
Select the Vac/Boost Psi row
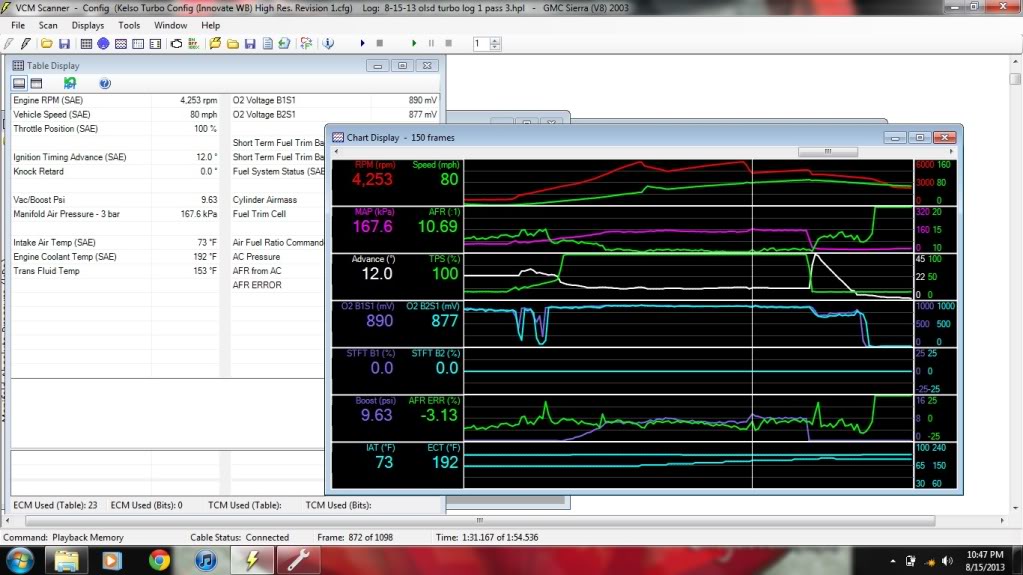pyautogui.click(x=115, y=200)
